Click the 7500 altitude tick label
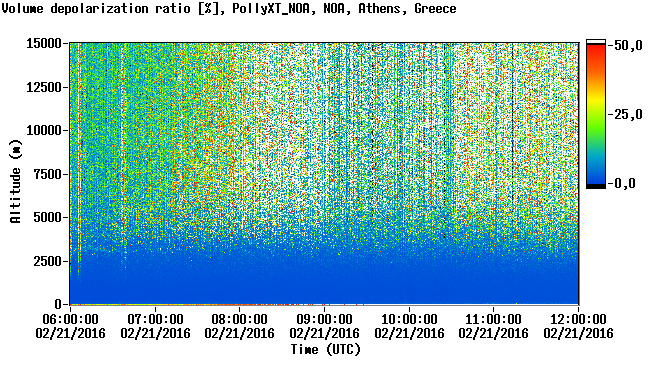 47,174
